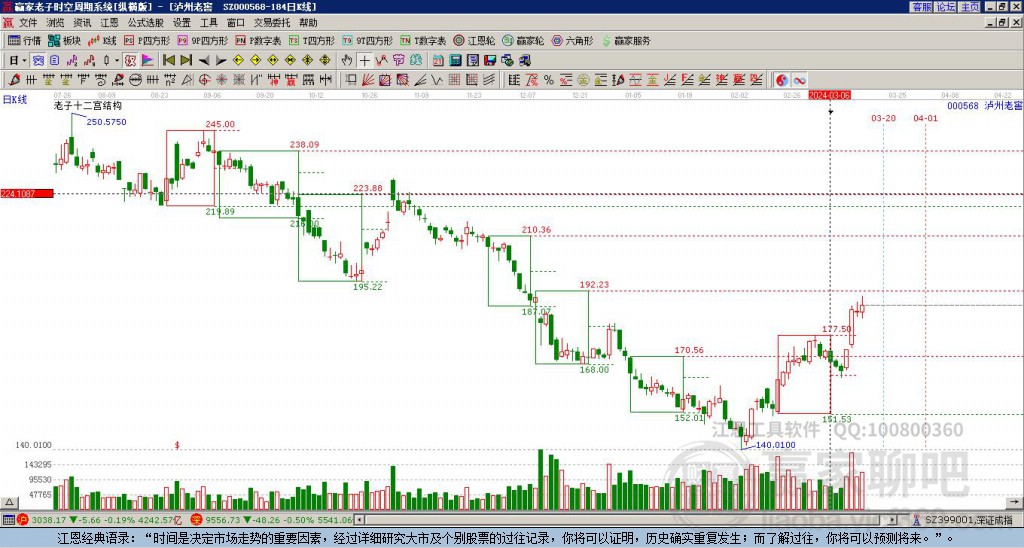Toggle the 权 adjustment icon
This screenshot has width=1024, height=548.
tap(130, 61)
